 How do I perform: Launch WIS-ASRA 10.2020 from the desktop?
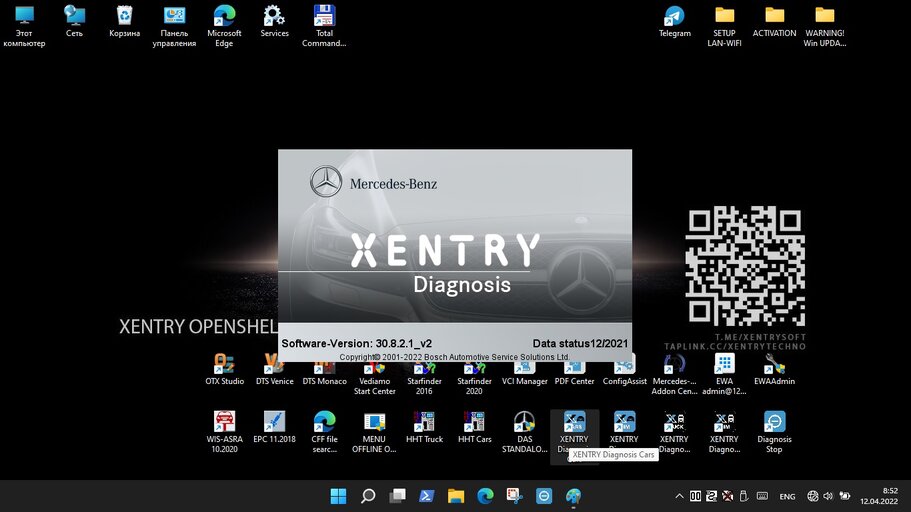pyautogui.click(x=224, y=432)
